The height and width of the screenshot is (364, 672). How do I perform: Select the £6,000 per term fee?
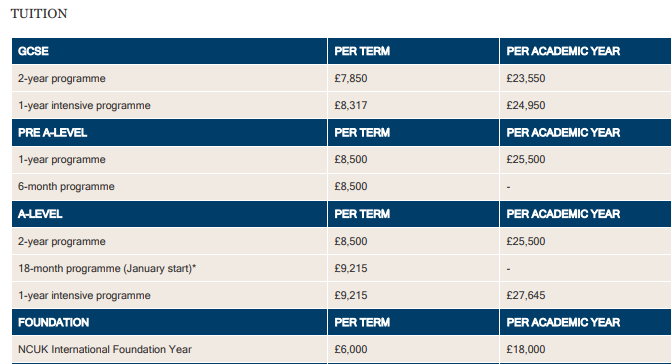click(x=351, y=349)
